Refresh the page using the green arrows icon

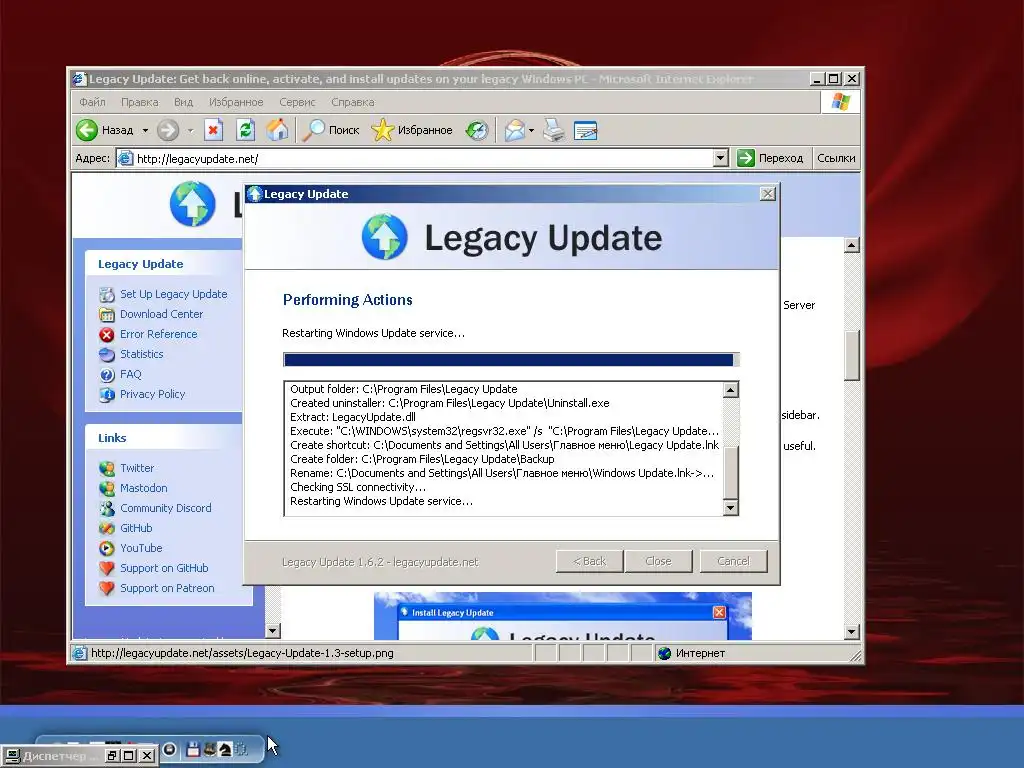click(246, 130)
